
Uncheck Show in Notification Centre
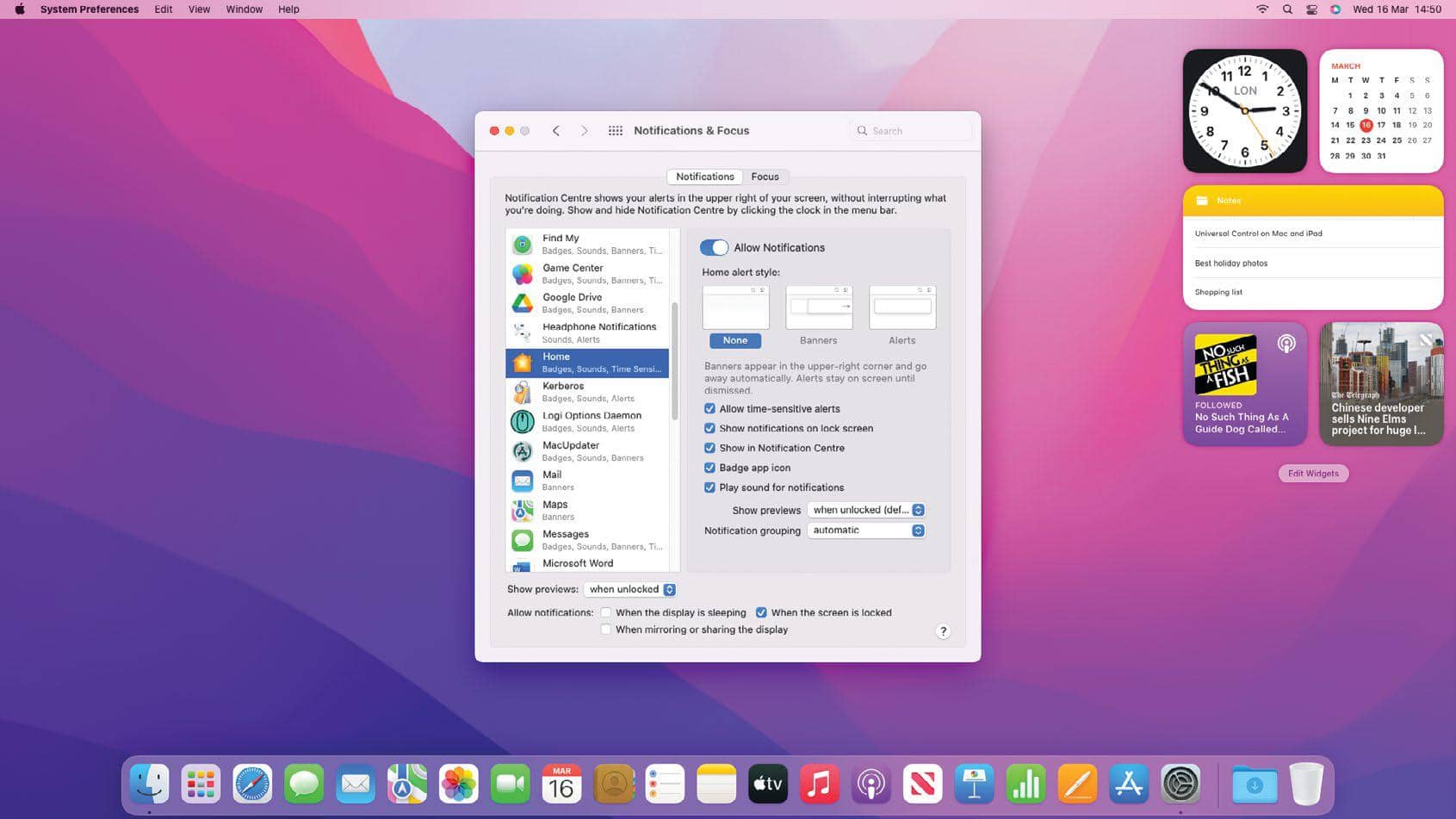[x=709, y=449]
